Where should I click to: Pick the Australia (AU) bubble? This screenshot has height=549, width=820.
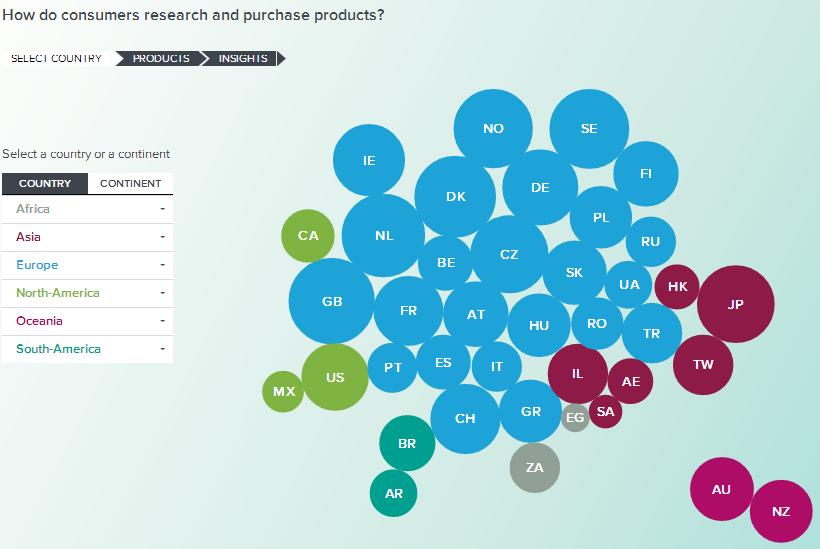721,489
